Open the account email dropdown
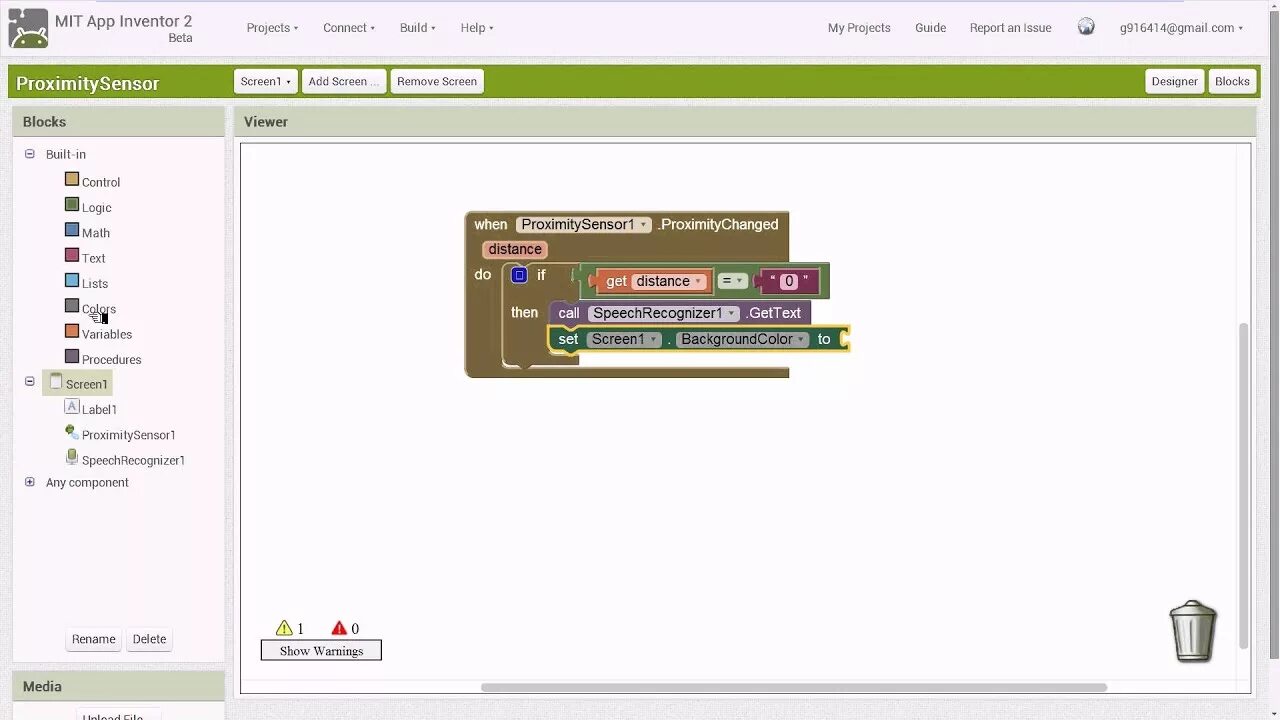This screenshot has height=720, width=1280. (1181, 28)
